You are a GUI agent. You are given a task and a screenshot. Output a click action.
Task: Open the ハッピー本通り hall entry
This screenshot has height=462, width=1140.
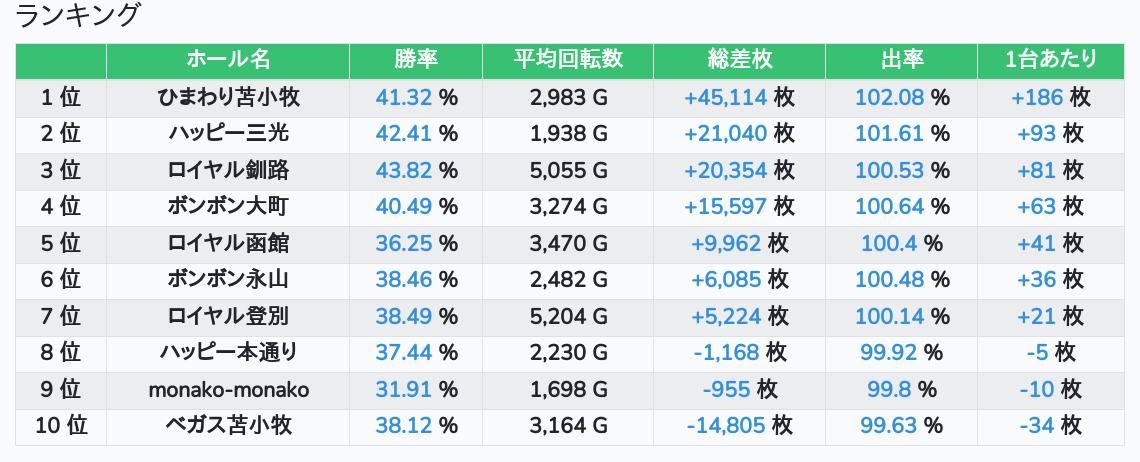tap(228, 353)
